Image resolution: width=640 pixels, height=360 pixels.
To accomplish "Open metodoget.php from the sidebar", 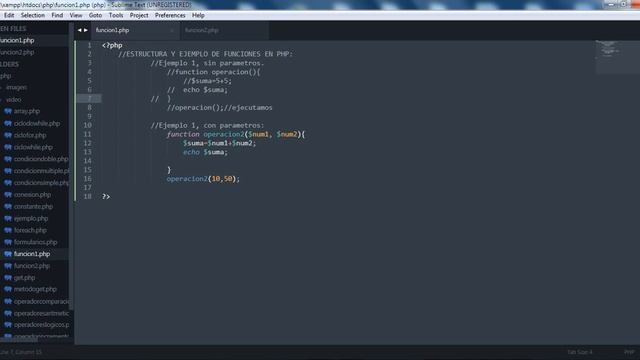I will coord(35,289).
